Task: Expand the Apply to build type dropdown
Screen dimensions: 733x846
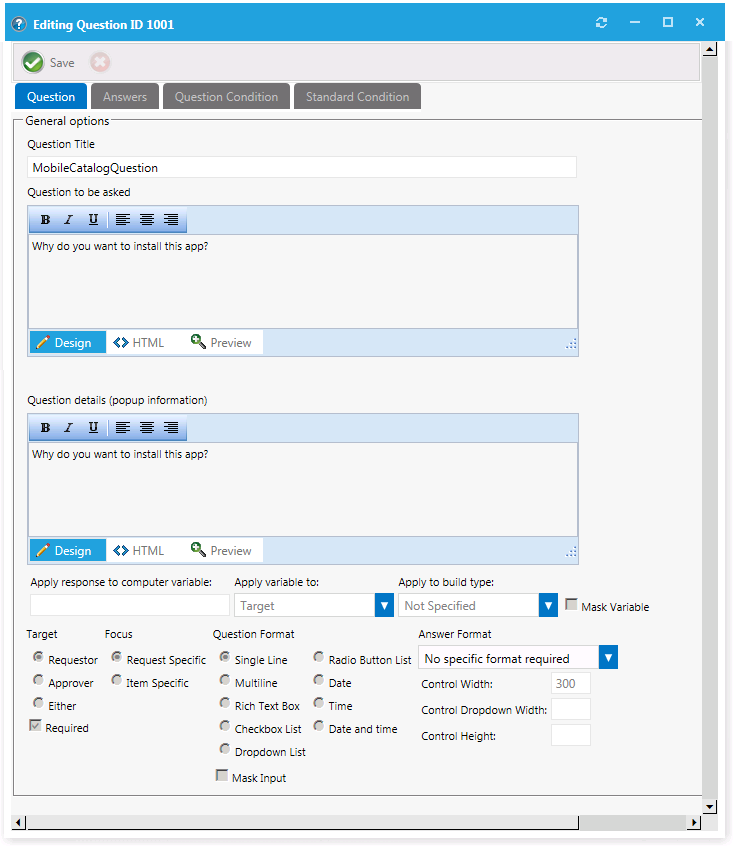Action: [x=548, y=605]
